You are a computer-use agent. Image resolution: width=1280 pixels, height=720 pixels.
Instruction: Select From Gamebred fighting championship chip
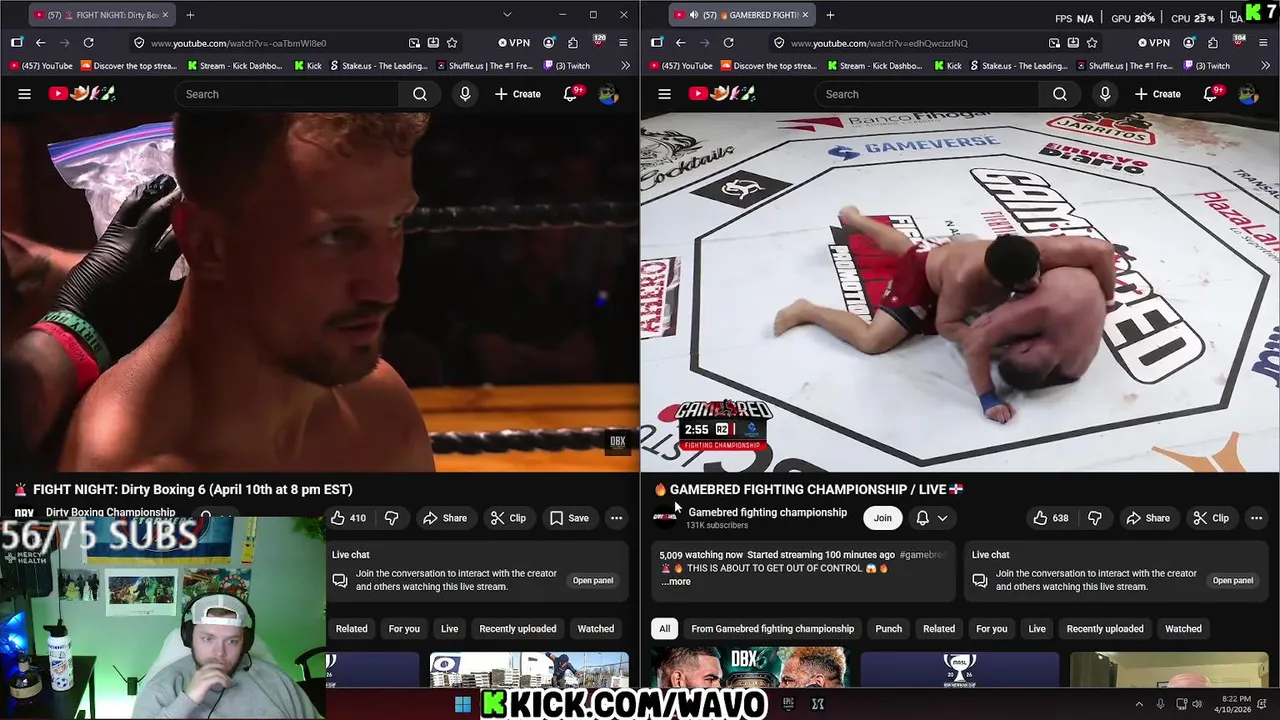click(773, 629)
